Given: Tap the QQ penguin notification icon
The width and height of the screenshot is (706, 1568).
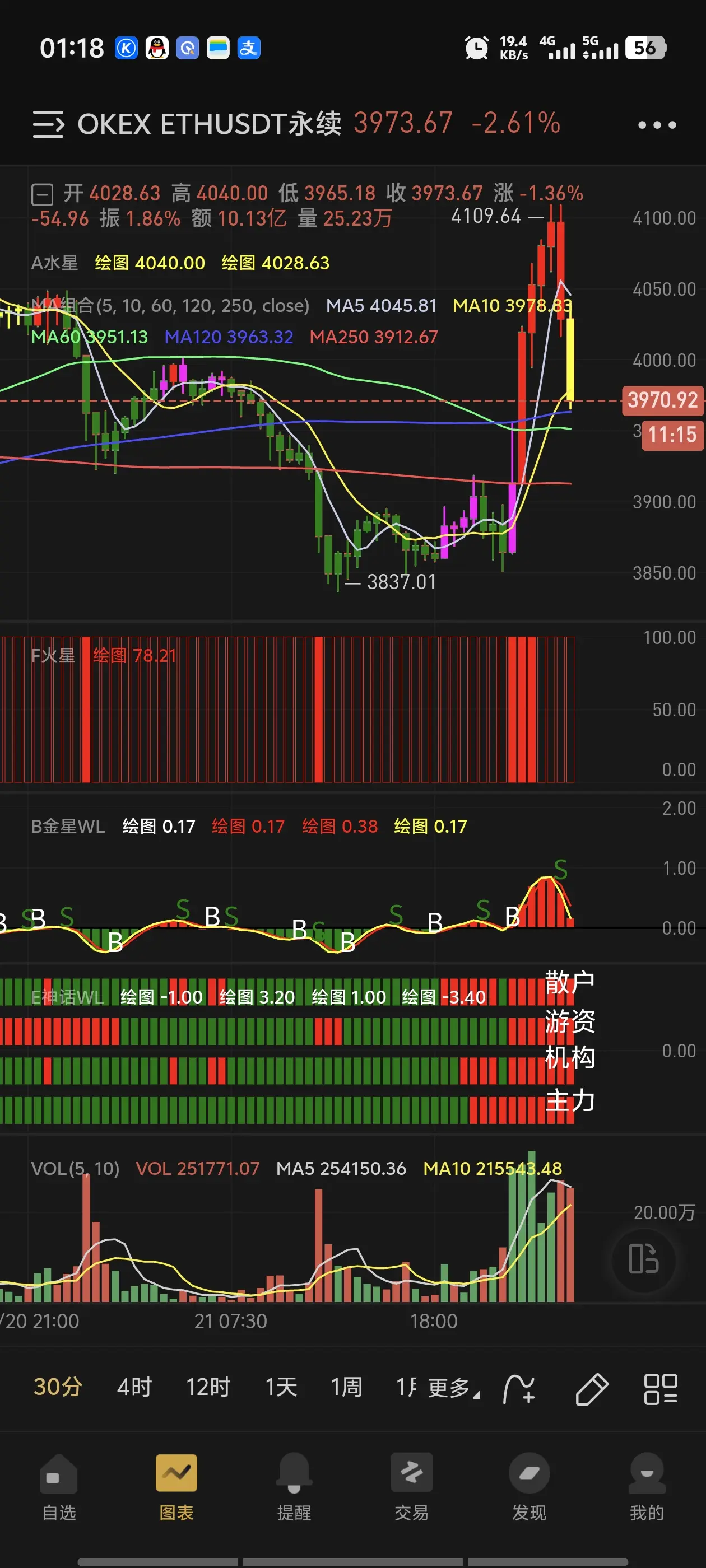Looking at the screenshot, I should pyautogui.click(x=157, y=48).
